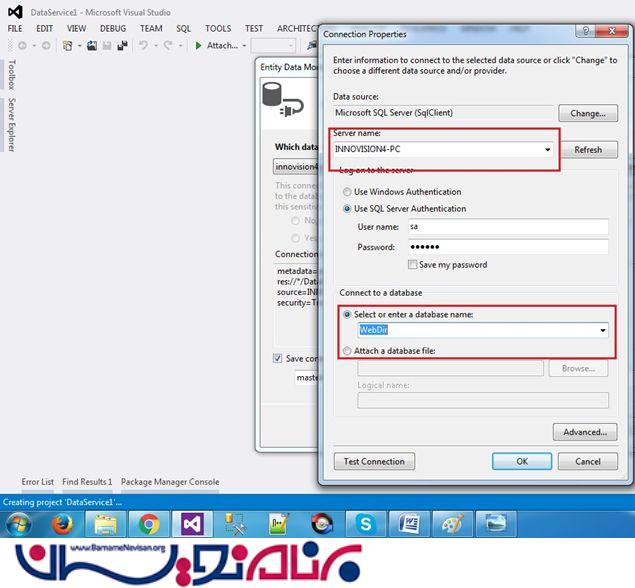Click the help question mark in Connection Properties

click(585, 31)
